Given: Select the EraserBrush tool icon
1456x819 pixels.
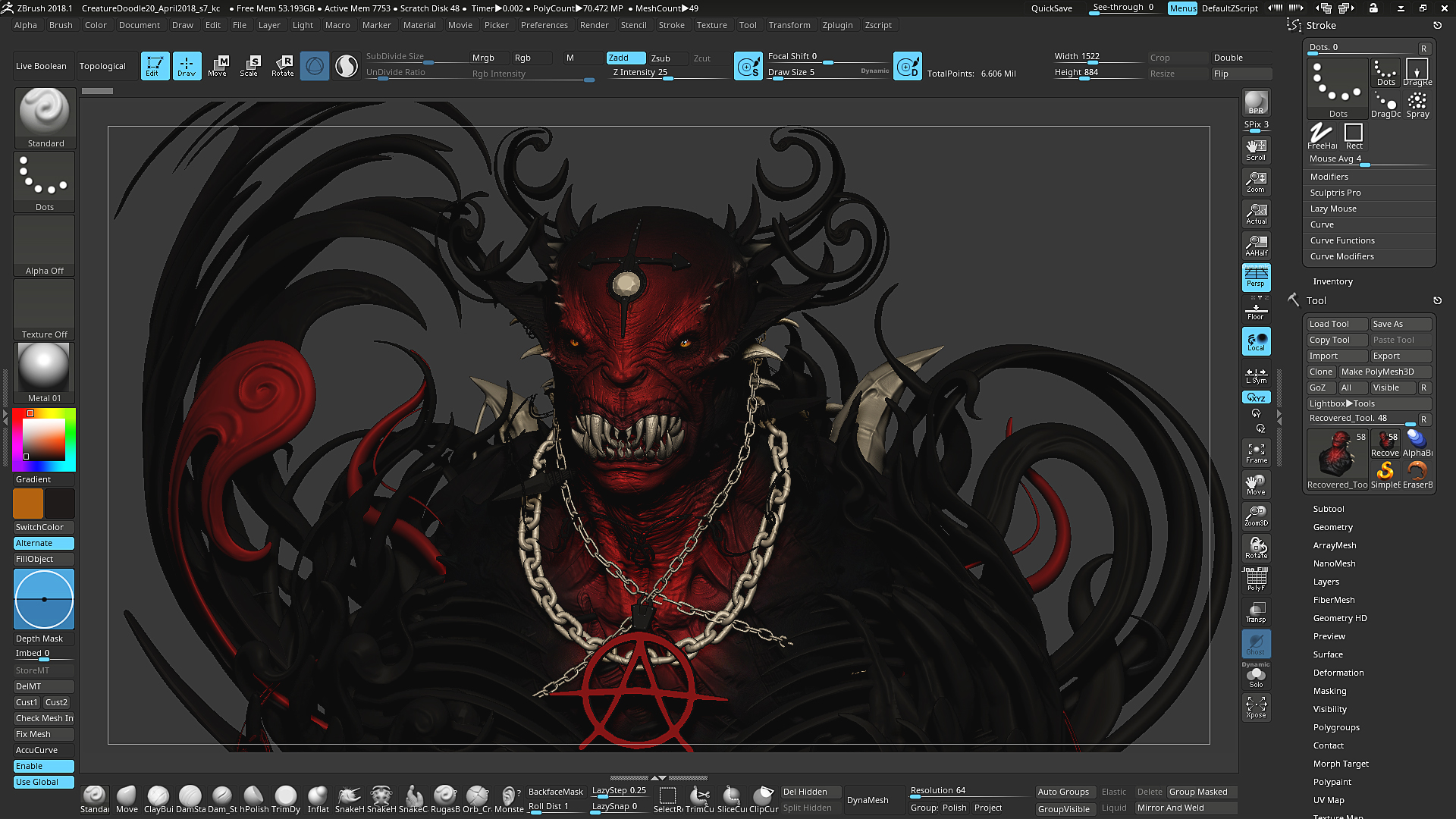Looking at the screenshot, I should 1417,475.
